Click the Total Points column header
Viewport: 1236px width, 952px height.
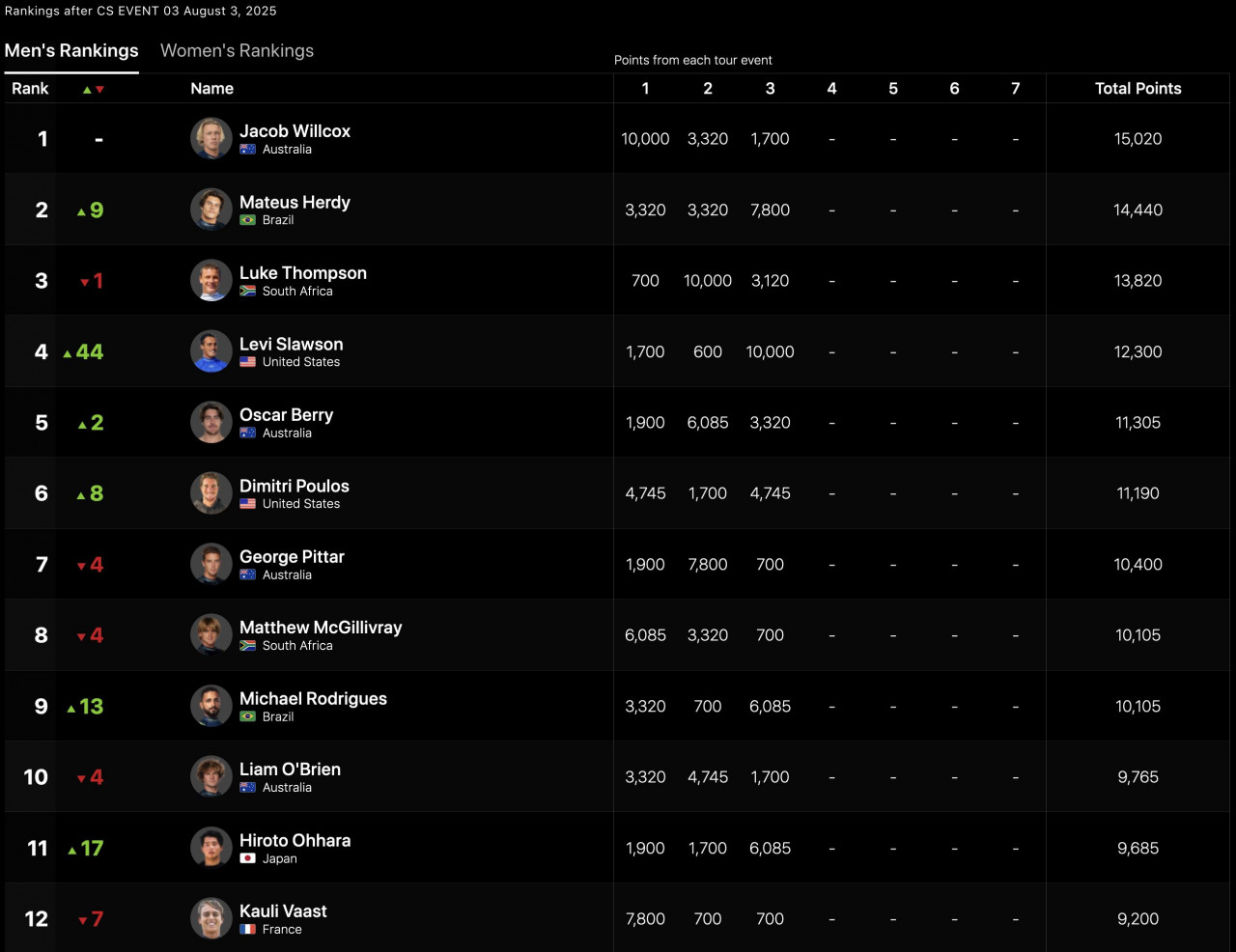1138,88
